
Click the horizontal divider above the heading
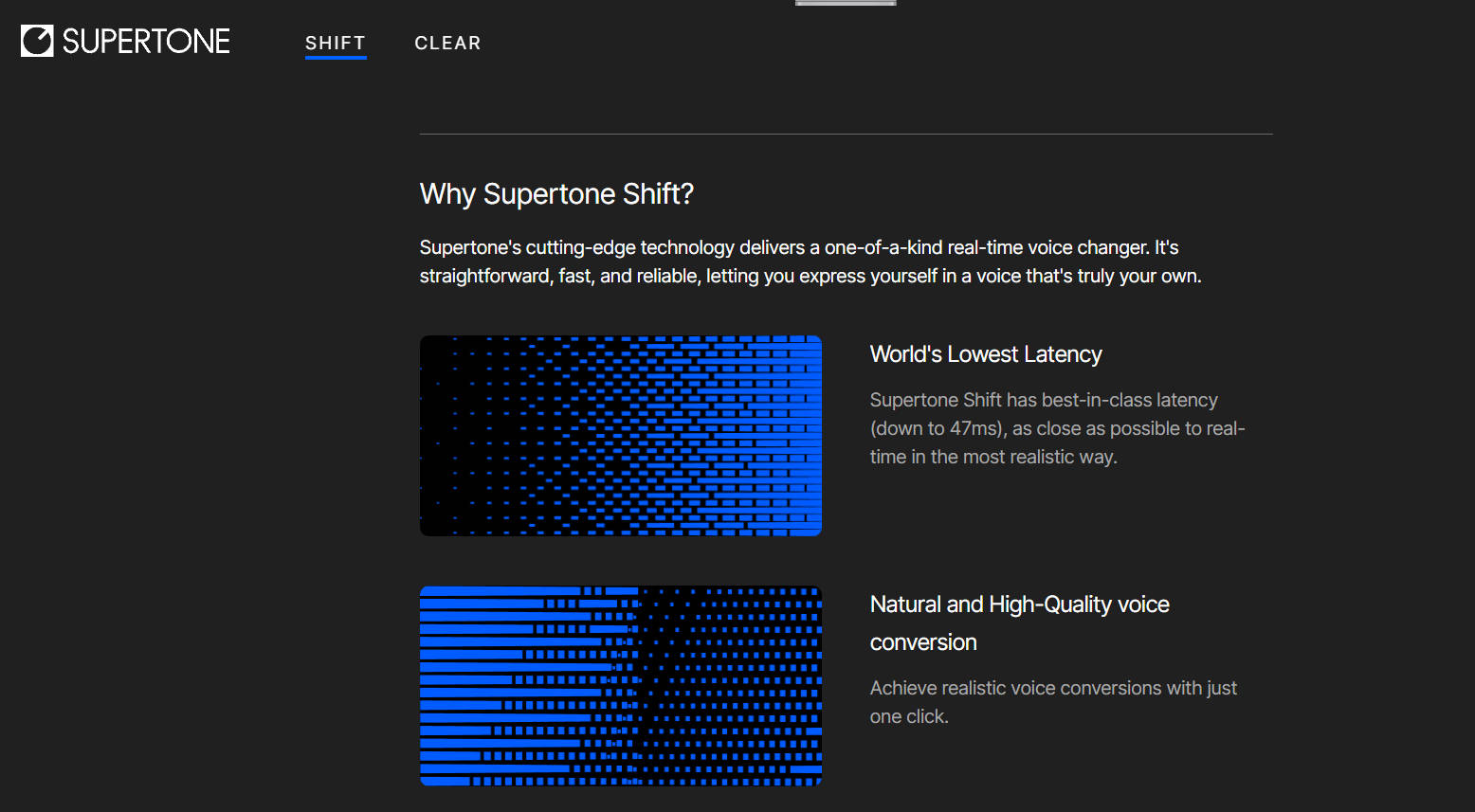click(846, 134)
